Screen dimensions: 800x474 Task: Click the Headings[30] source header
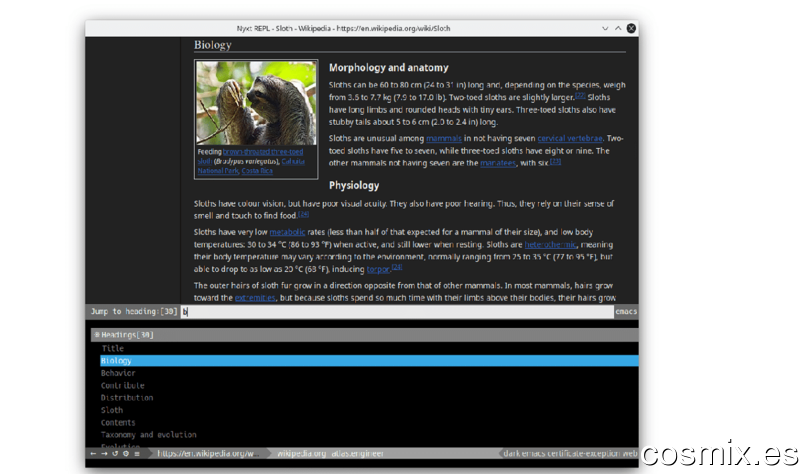[x=364, y=335]
